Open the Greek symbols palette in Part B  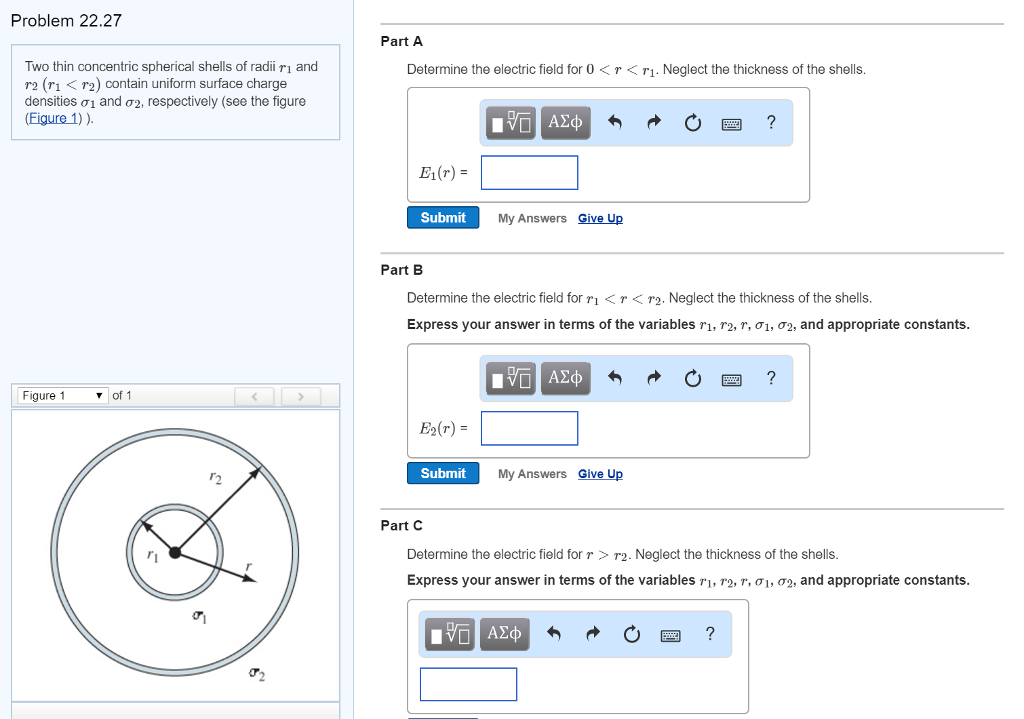click(x=565, y=378)
